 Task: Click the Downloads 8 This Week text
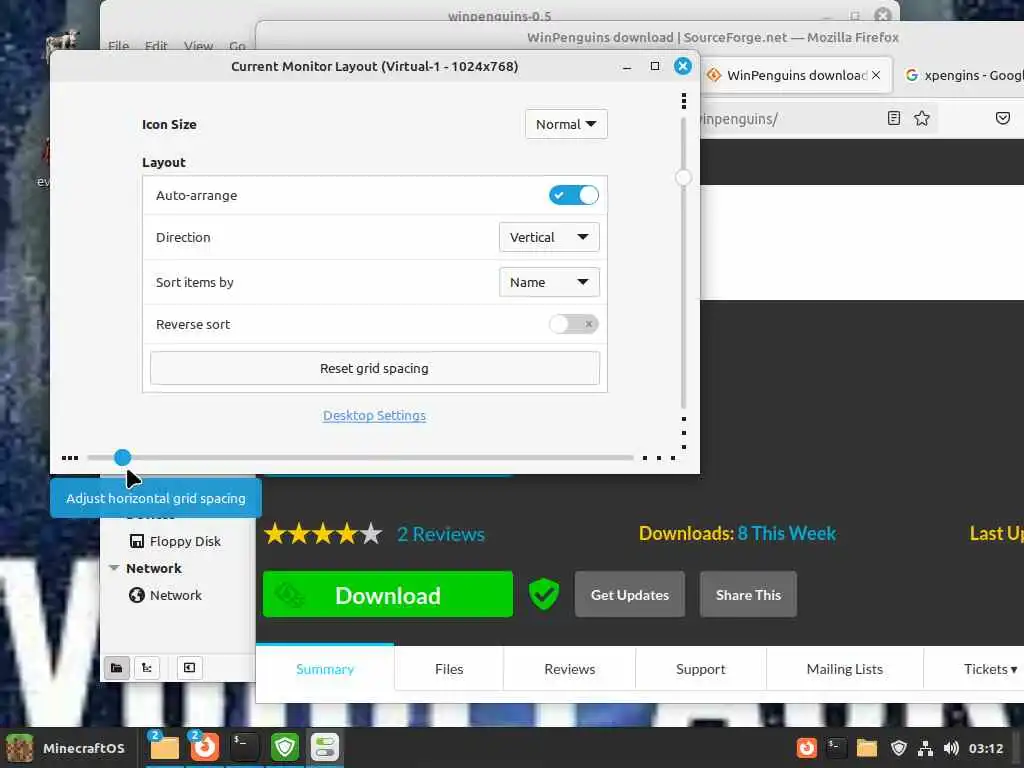737,534
